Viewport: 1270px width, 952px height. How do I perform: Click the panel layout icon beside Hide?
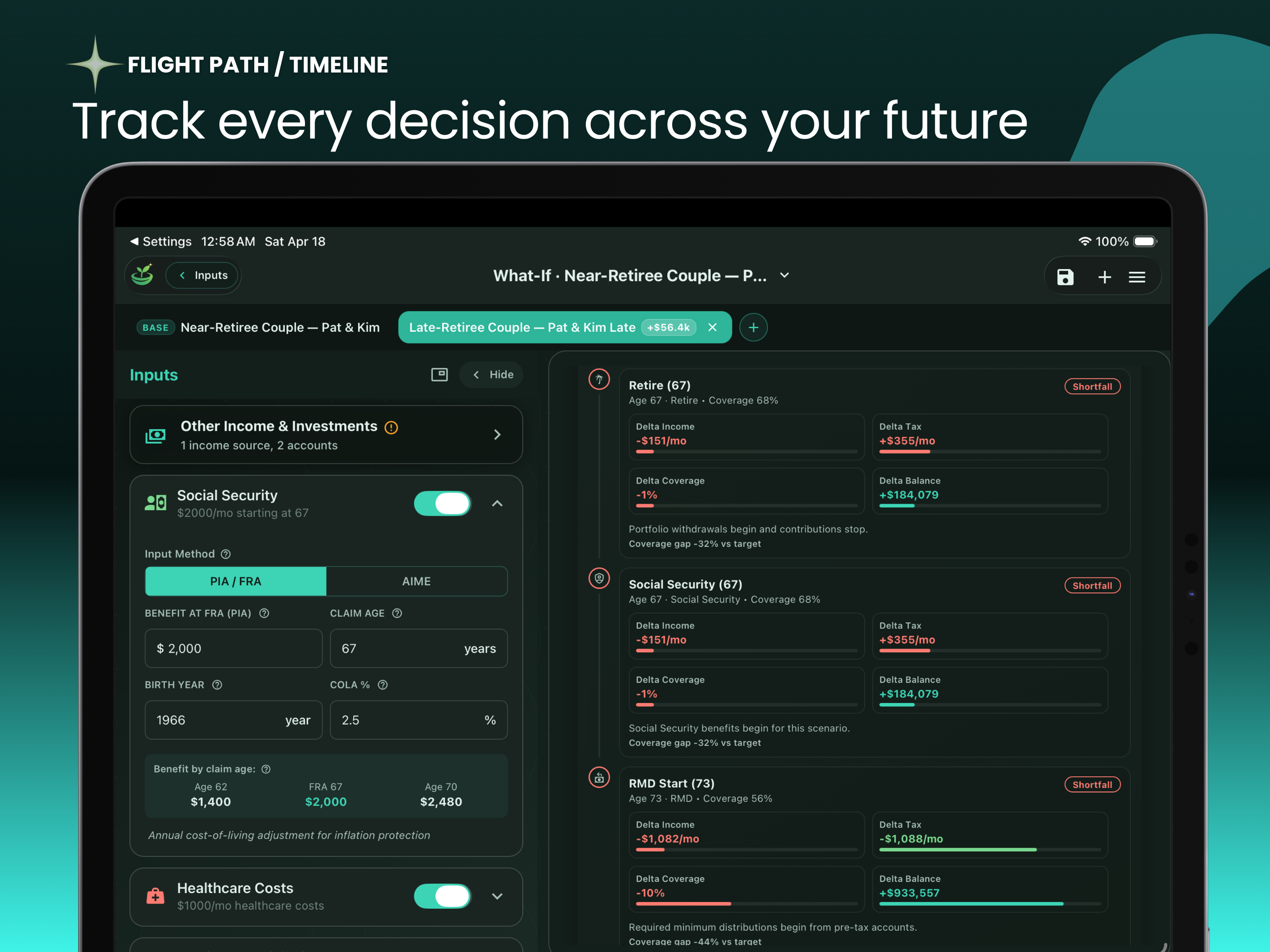pyautogui.click(x=439, y=374)
